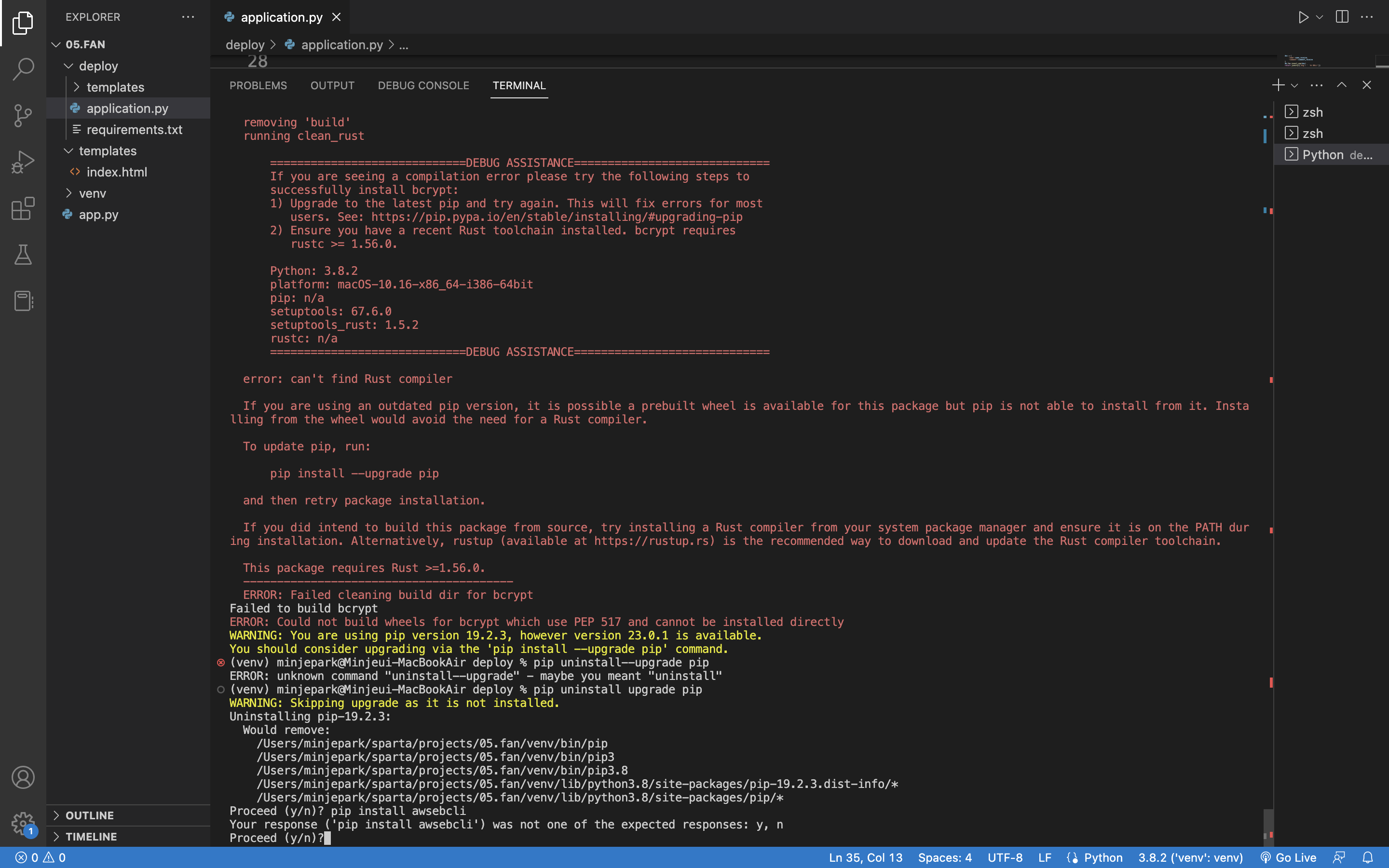
Task: Select Python language mode in status bar
Action: (x=1103, y=858)
